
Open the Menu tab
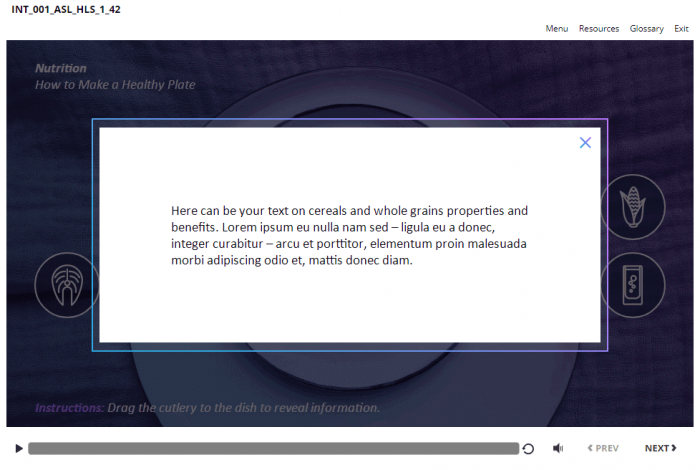[556, 29]
